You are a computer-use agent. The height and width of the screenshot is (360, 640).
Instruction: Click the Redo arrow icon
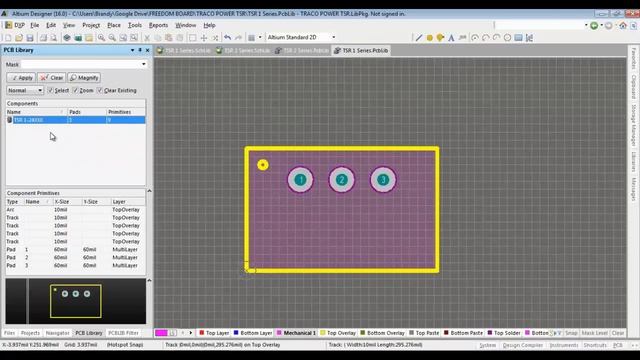tap(238, 38)
